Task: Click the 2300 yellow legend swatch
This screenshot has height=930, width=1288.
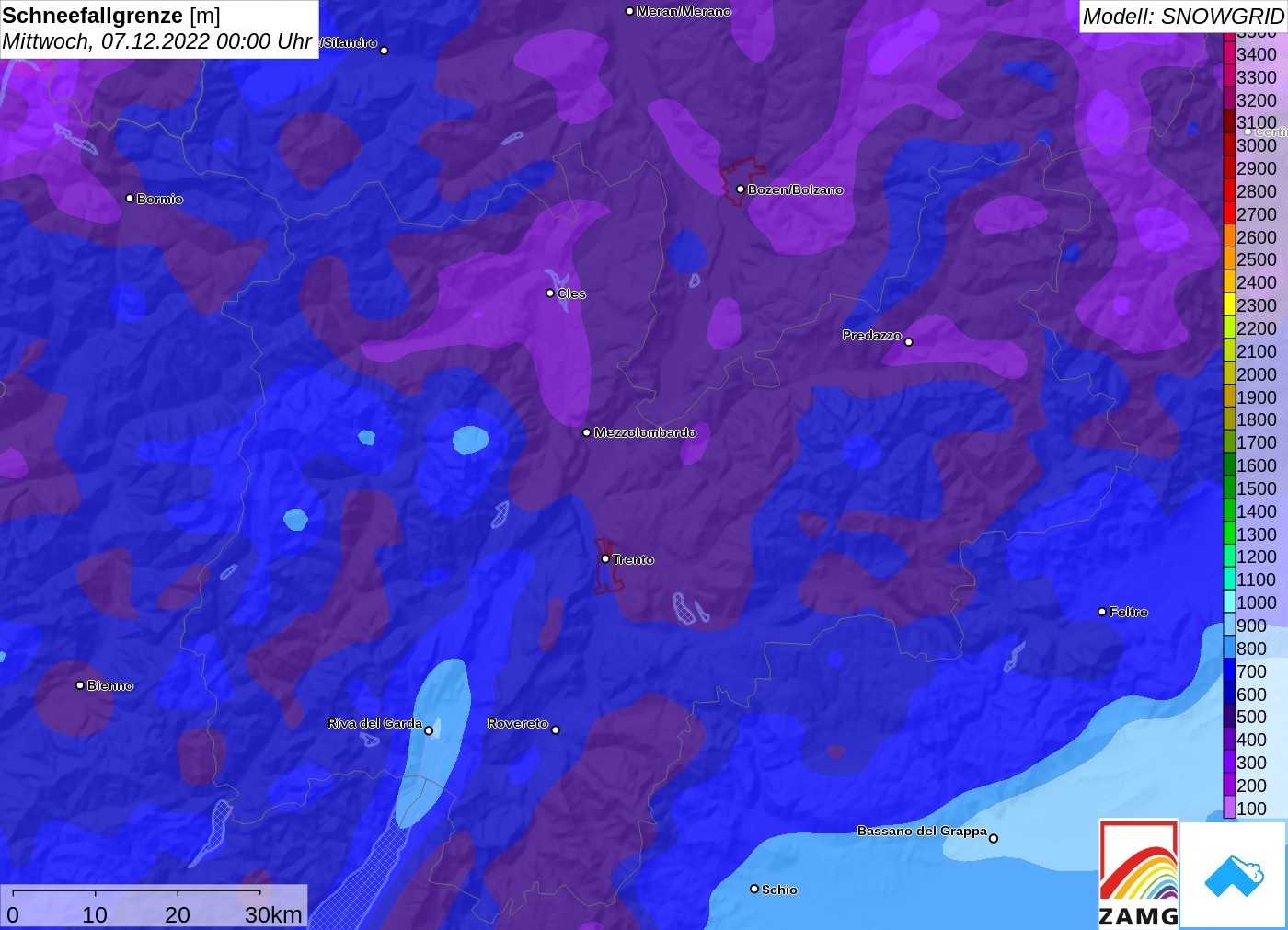Action: [1229, 304]
